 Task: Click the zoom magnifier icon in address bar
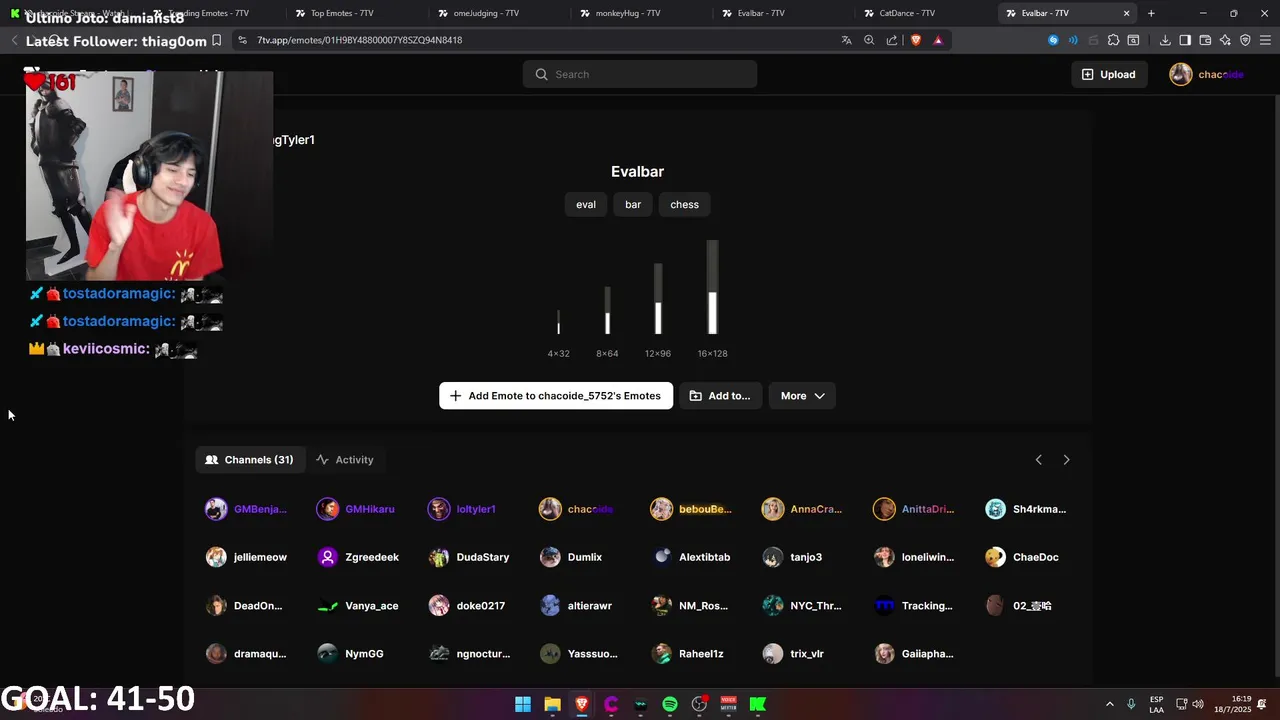point(869,40)
